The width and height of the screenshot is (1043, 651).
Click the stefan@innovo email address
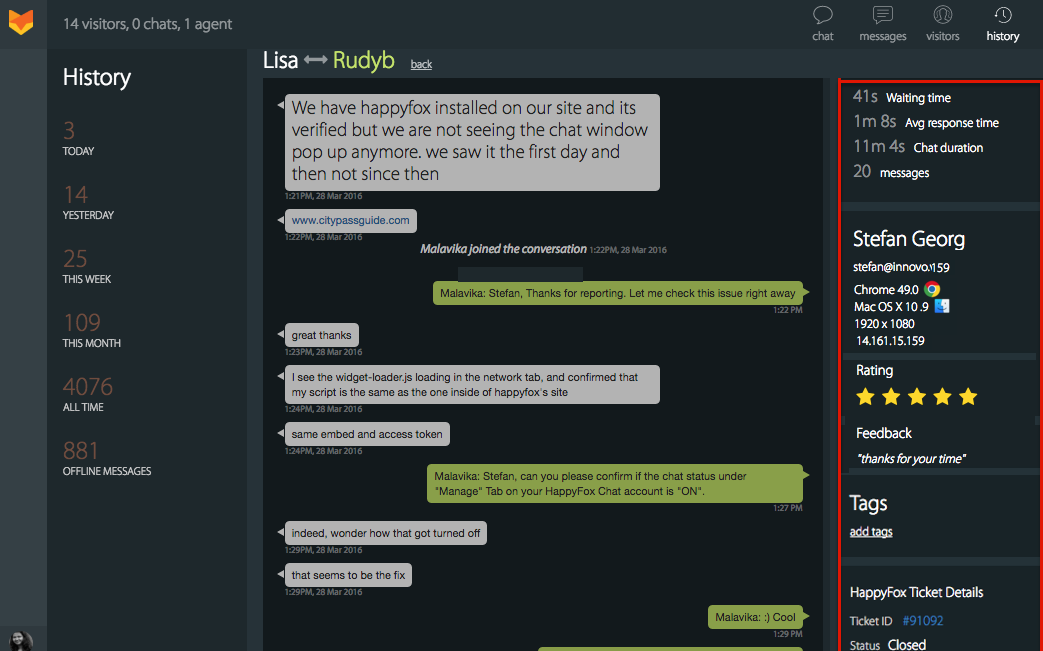tap(901, 267)
